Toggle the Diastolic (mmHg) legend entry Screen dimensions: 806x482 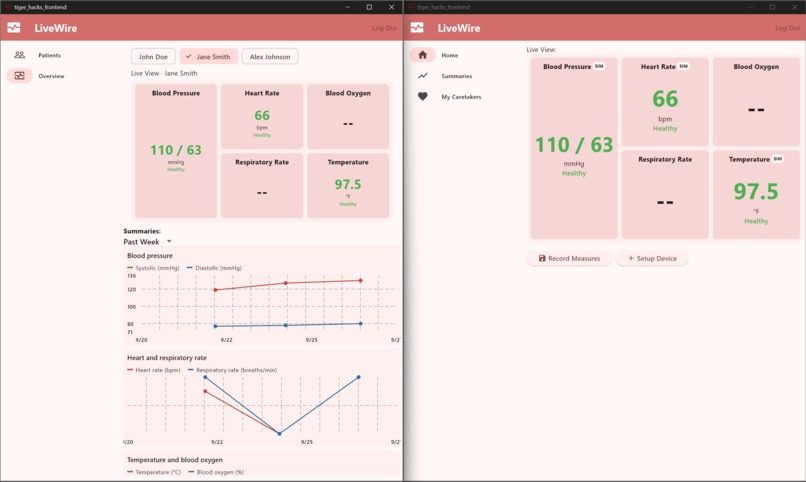pos(214,268)
